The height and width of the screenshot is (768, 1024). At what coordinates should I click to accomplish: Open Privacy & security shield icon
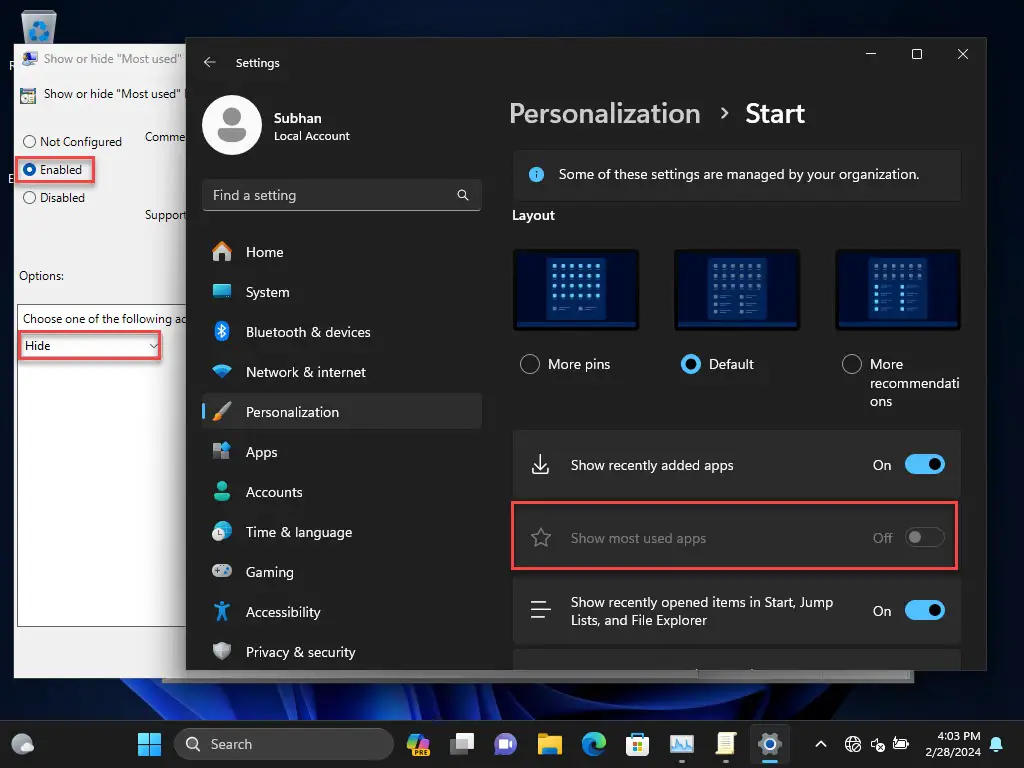[x=222, y=651]
